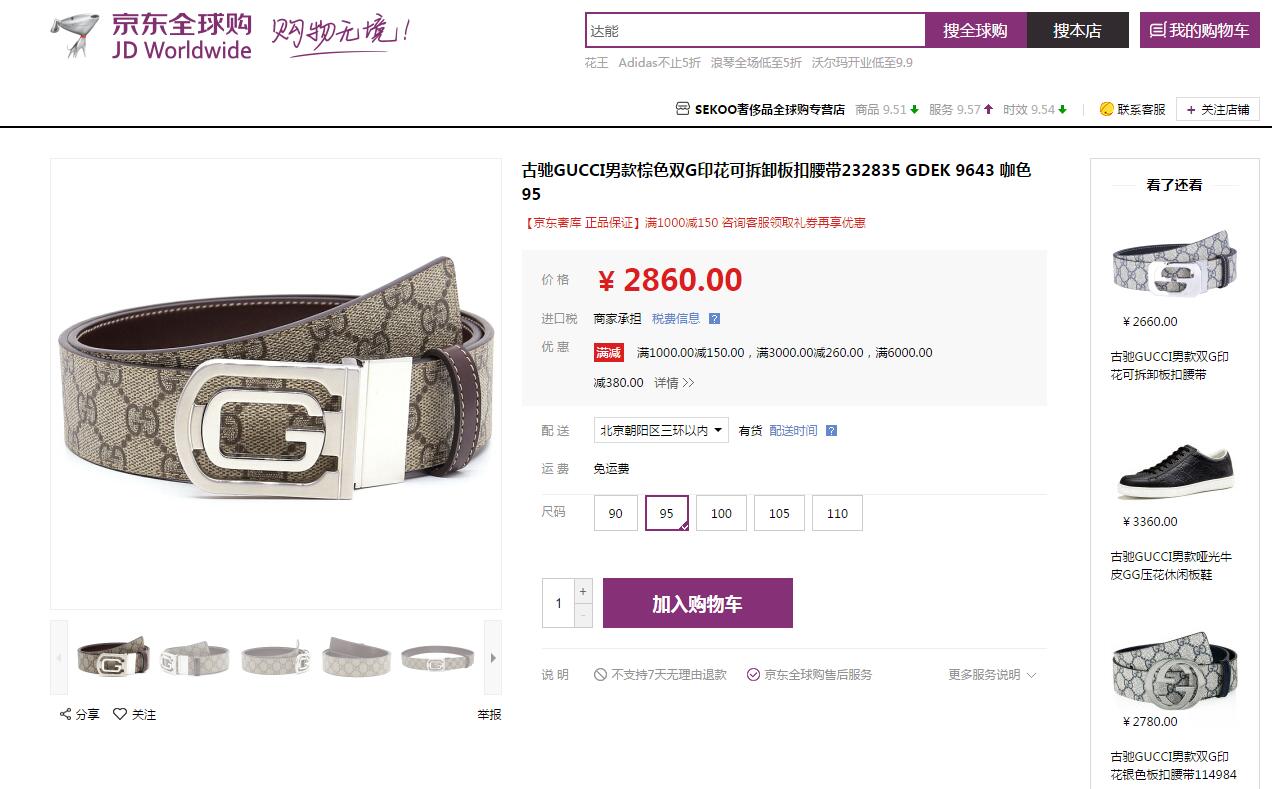Click the help icon beside 税费信息
Viewport: 1272px width, 789px height.
(x=714, y=319)
